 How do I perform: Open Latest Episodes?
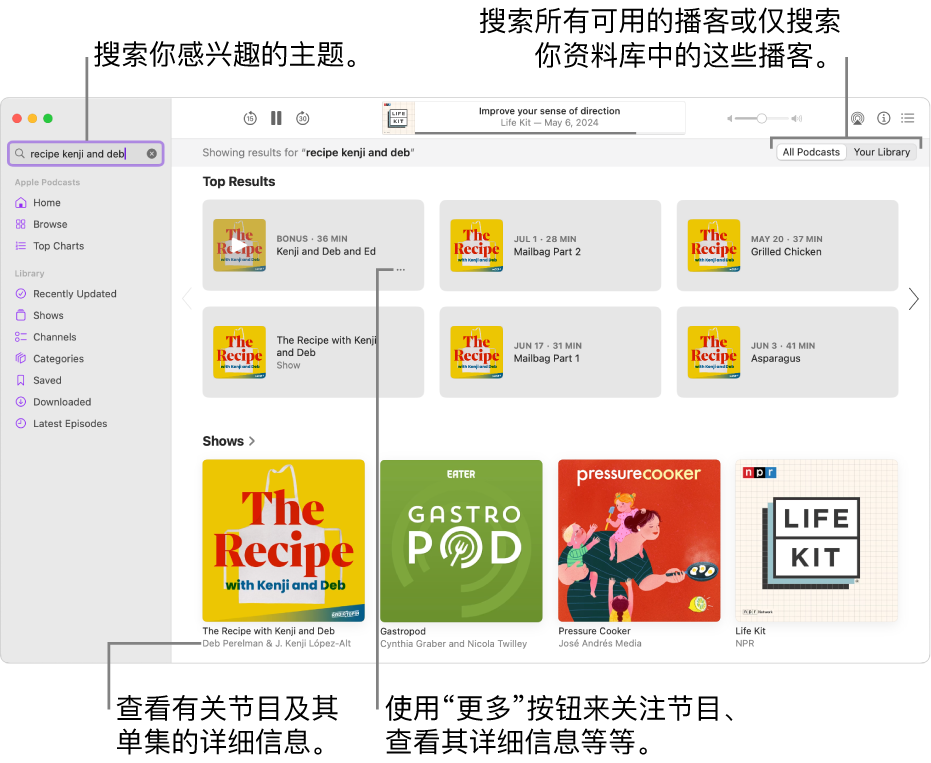[x=70, y=424]
